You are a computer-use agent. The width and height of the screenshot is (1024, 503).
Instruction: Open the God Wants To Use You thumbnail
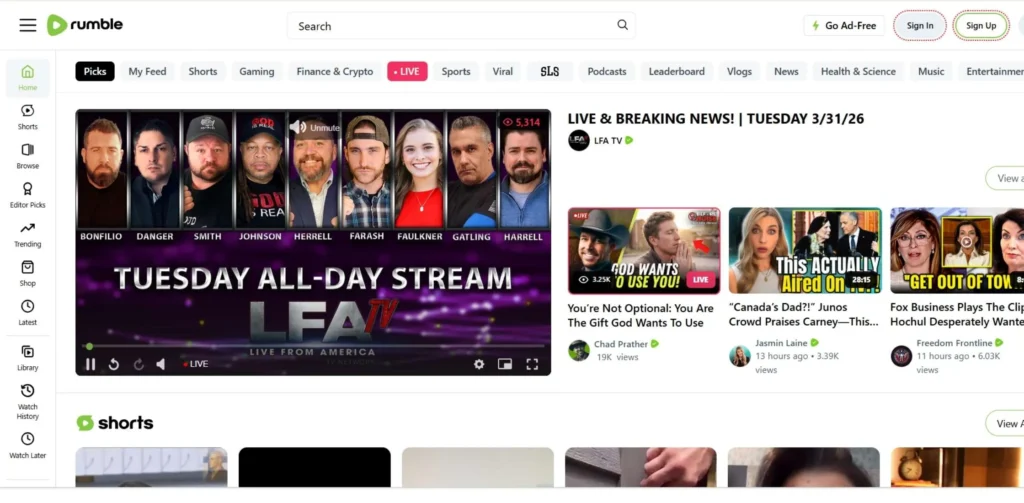point(644,251)
